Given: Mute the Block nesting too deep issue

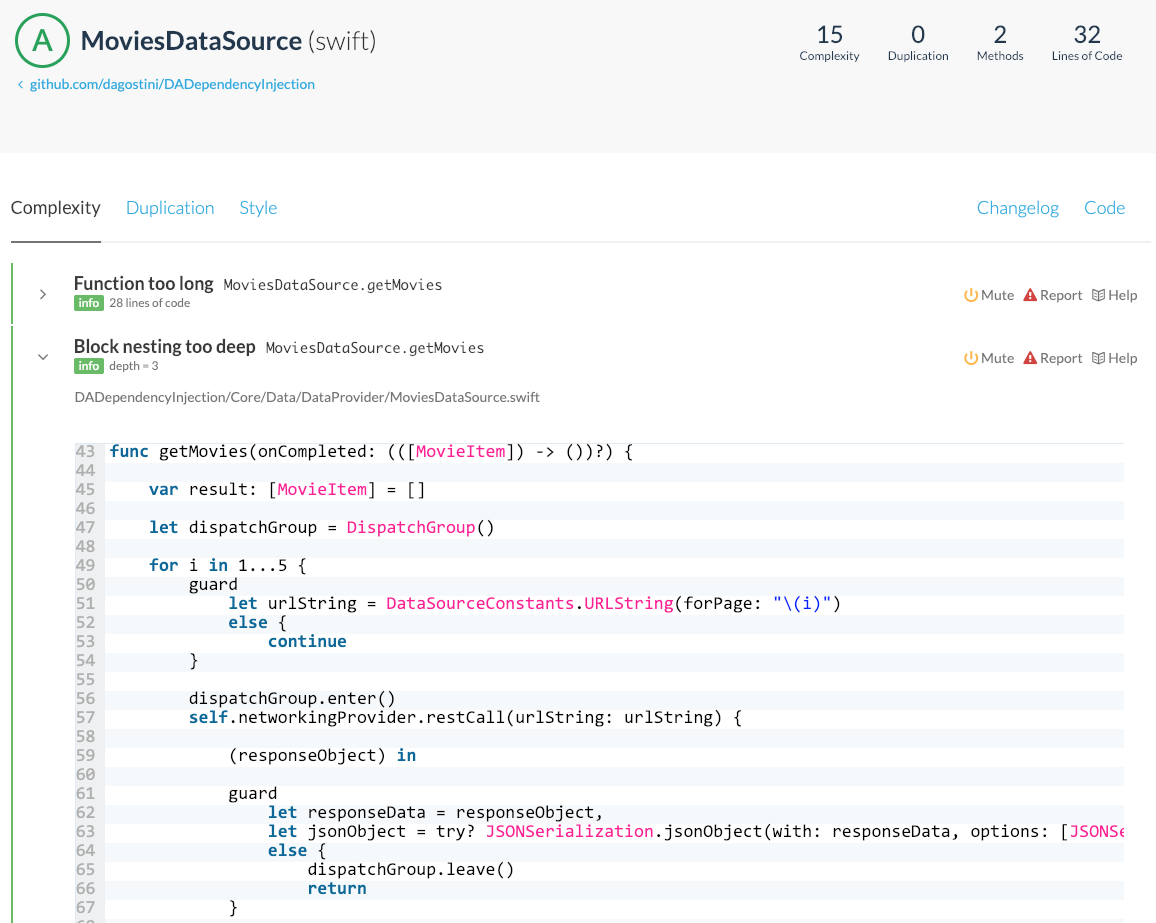Looking at the screenshot, I should coord(988,358).
